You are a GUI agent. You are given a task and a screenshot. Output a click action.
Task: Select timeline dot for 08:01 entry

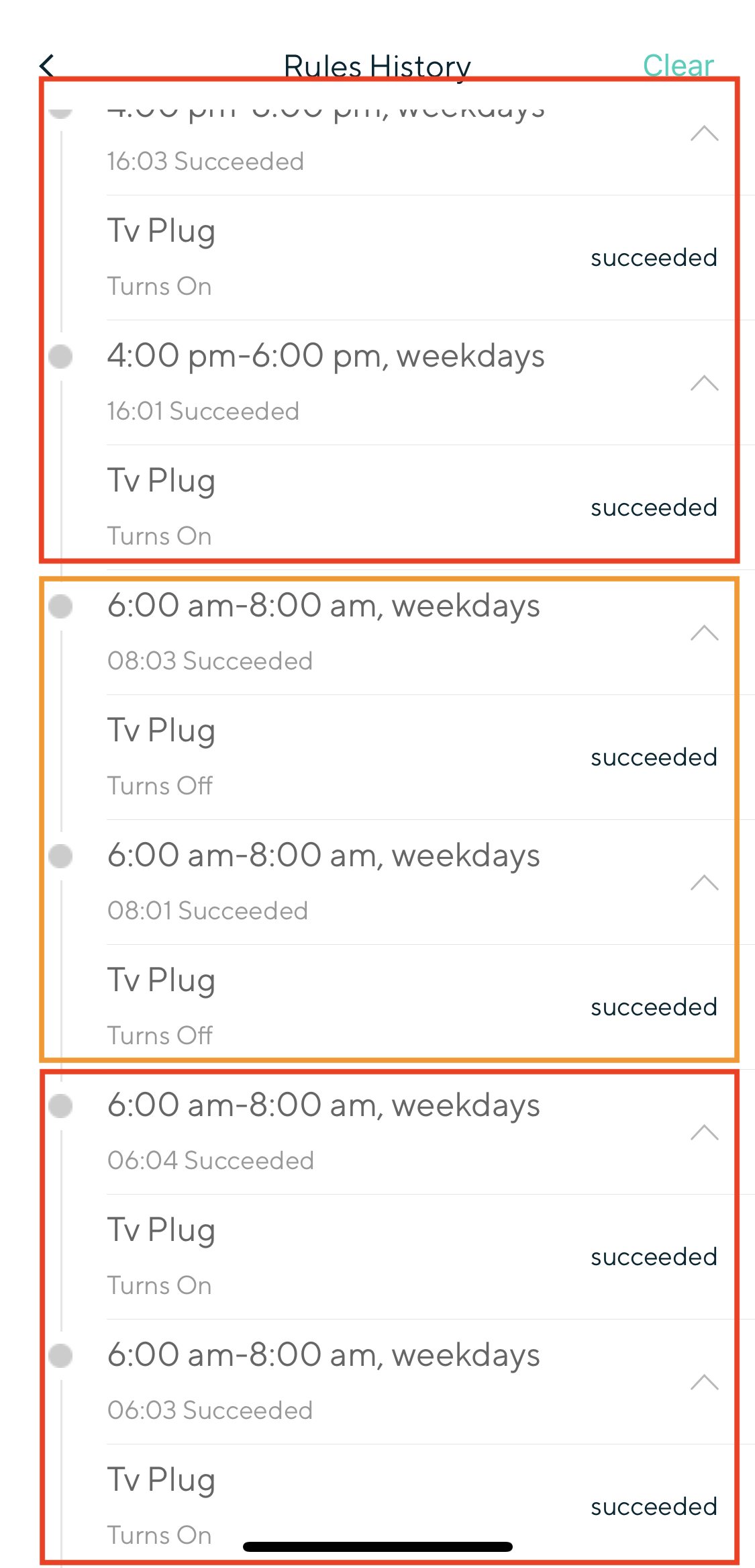coord(60,856)
